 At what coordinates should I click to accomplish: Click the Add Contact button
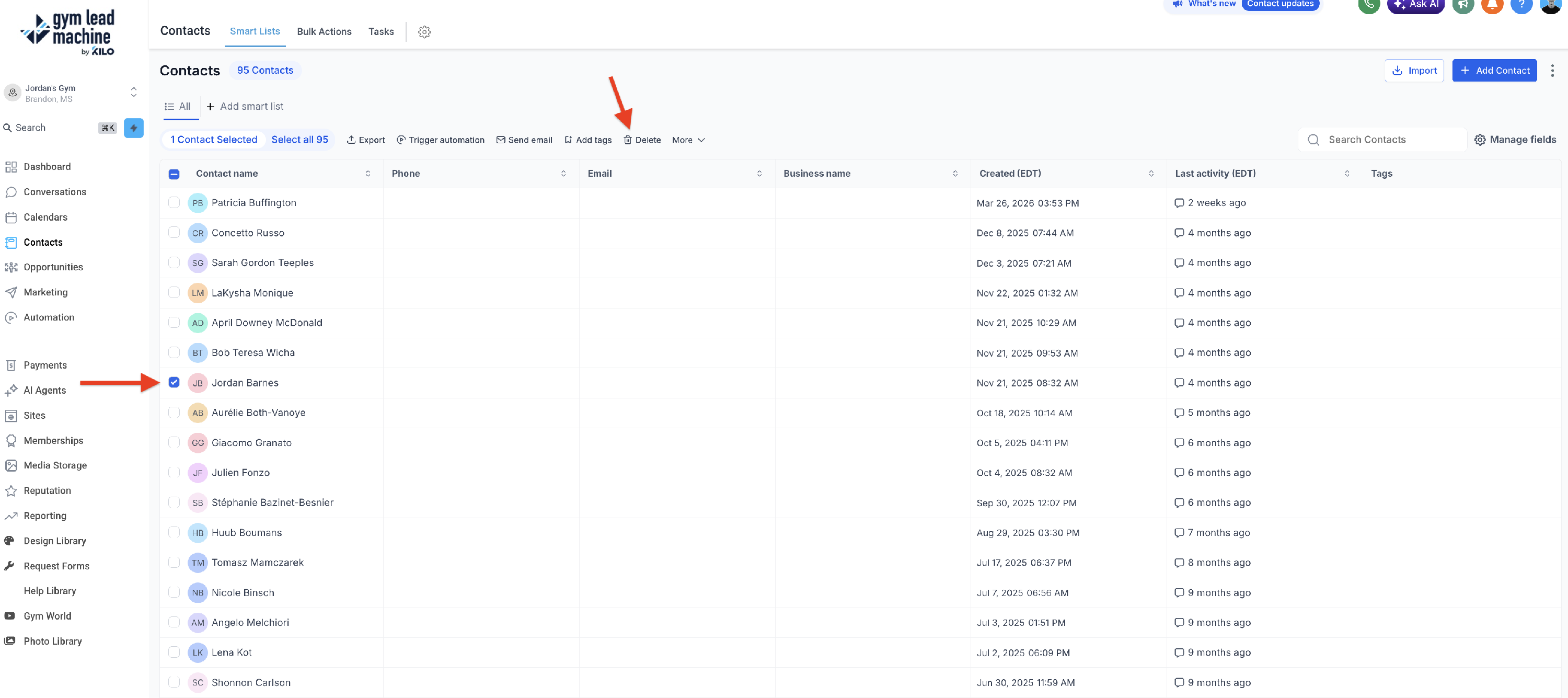point(1494,71)
